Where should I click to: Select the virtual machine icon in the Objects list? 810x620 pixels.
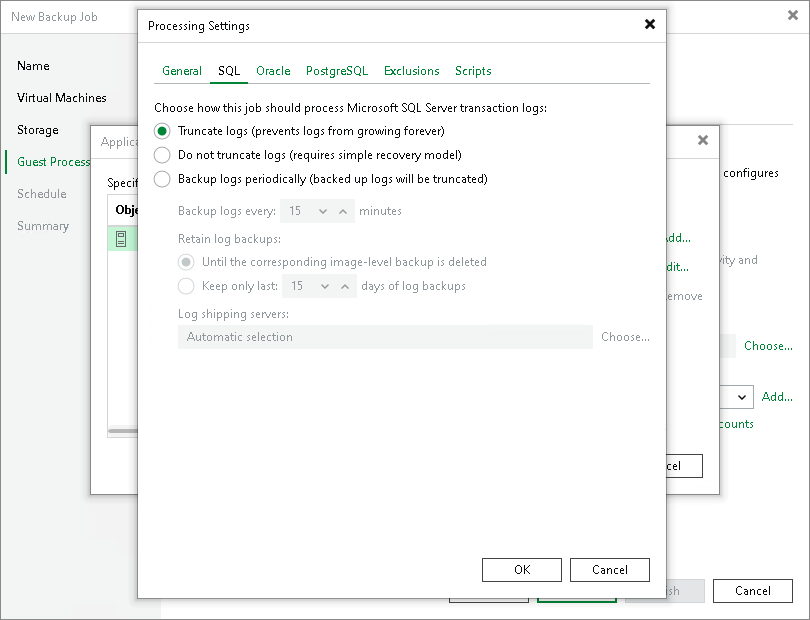(123, 238)
